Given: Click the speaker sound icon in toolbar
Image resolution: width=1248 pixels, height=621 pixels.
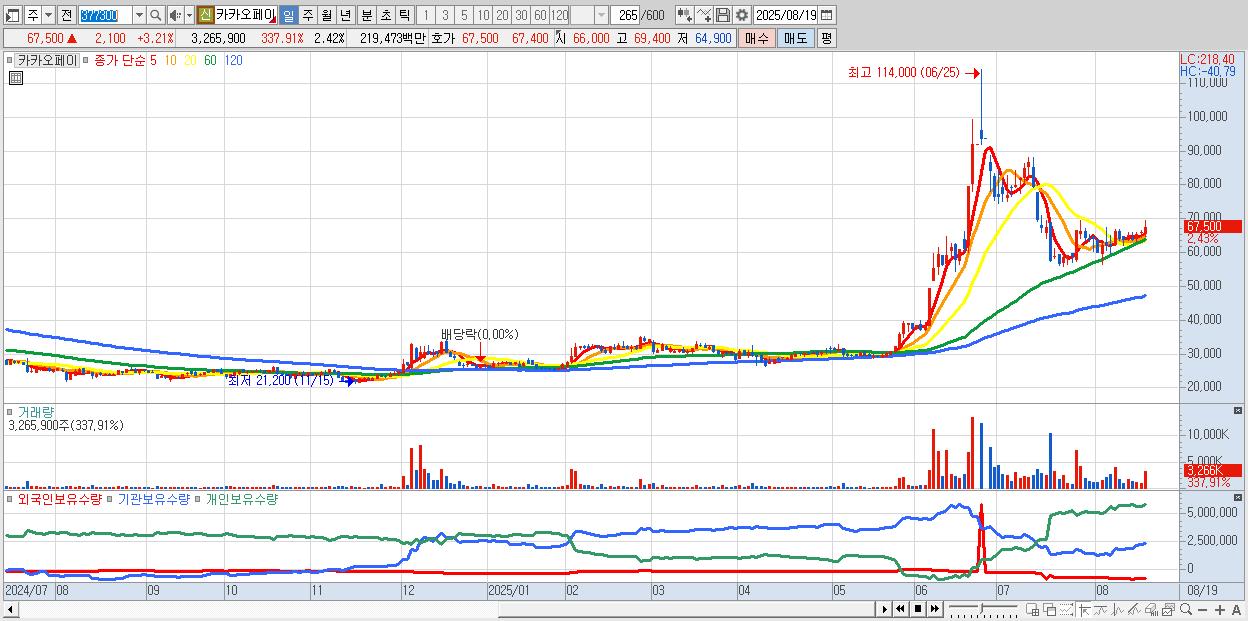Looking at the screenshot, I should point(175,15).
